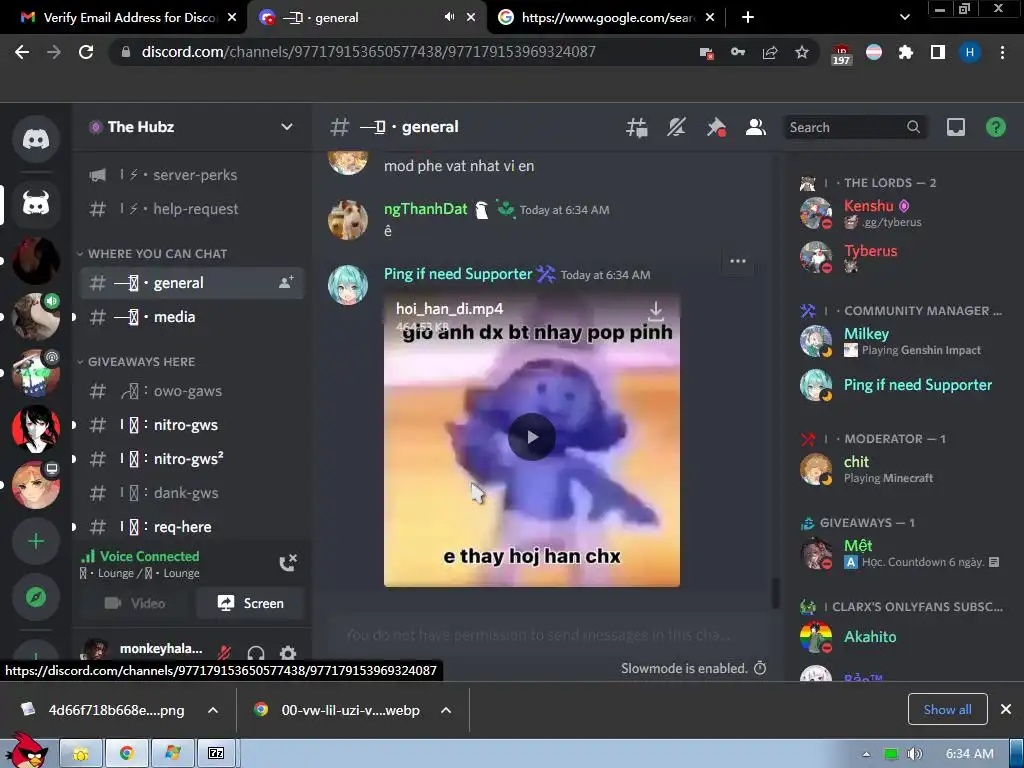Open Chrome profile H avatar
The image size is (1024, 768).
click(970, 52)
